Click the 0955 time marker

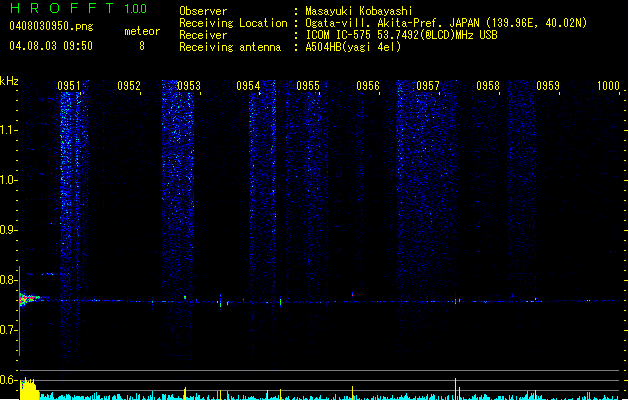click(308, 86)
